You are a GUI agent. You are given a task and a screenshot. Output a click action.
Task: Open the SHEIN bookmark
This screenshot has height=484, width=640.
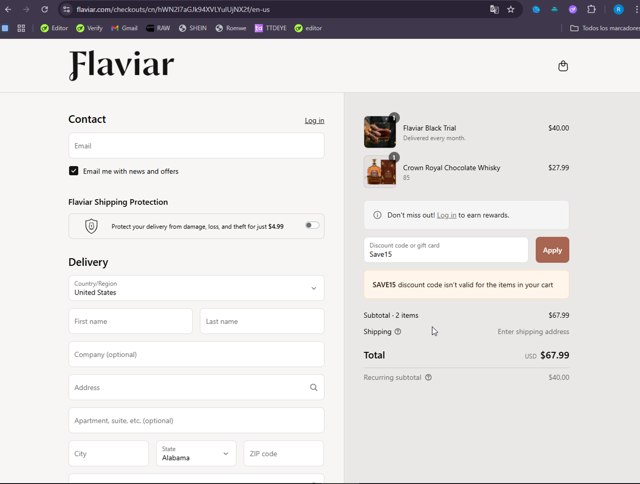(x=193, y=28)
